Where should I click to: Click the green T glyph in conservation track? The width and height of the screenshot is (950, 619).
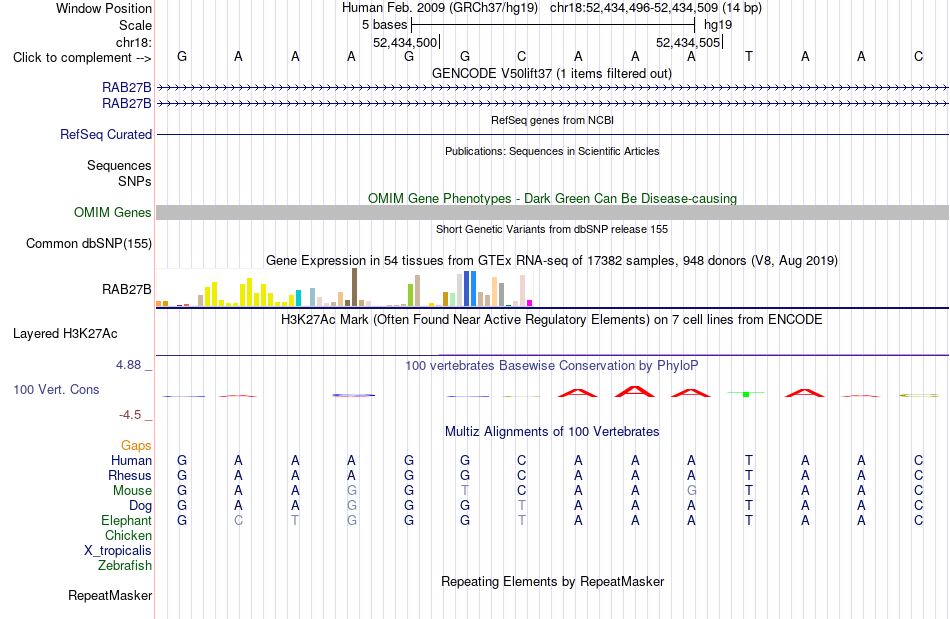746,394
